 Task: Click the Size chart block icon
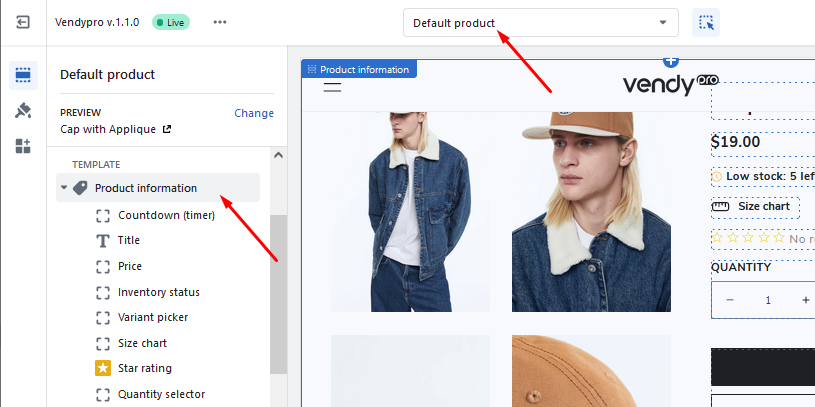tap(103, 343)
